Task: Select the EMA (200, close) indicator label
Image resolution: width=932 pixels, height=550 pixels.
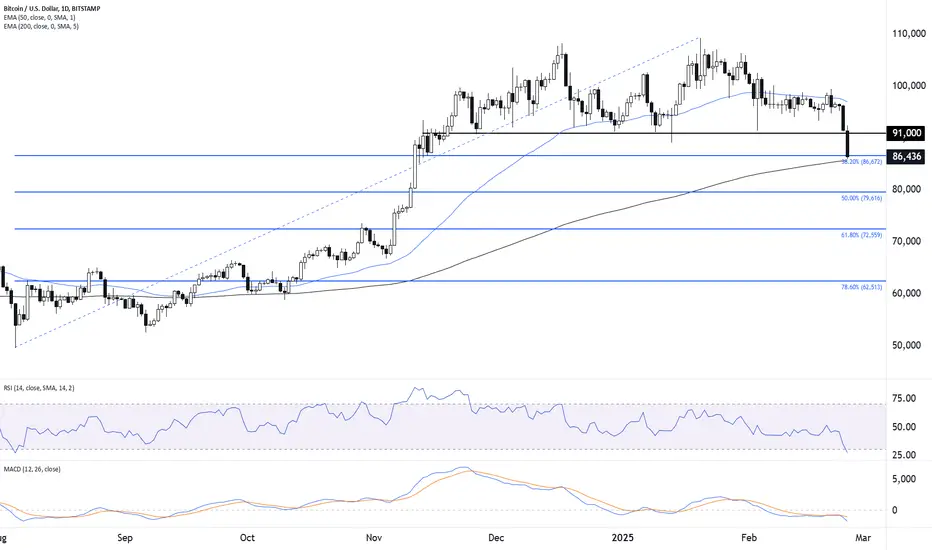Action: [x=41, y=26]
